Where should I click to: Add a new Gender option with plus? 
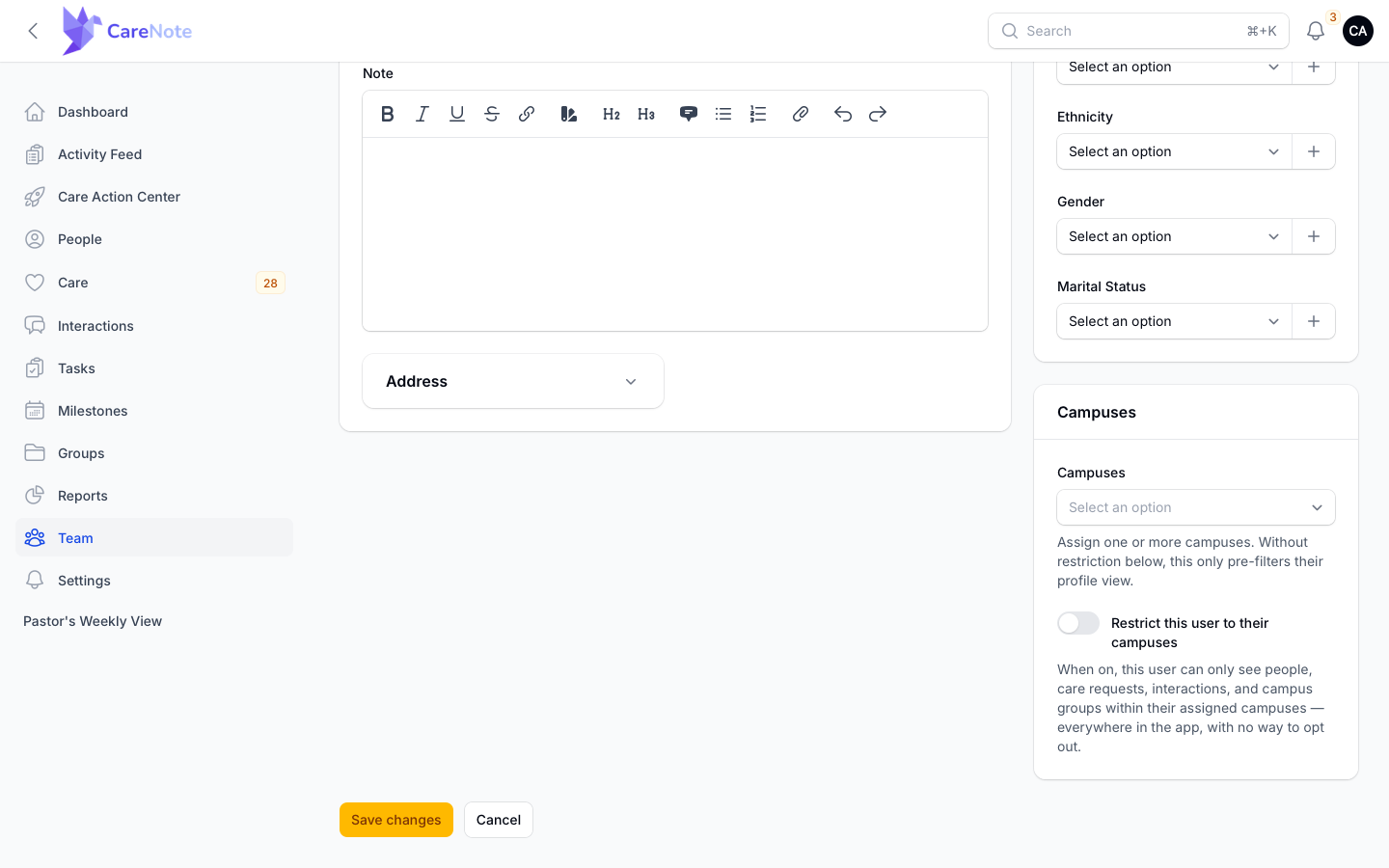[x=1314, y=236]
